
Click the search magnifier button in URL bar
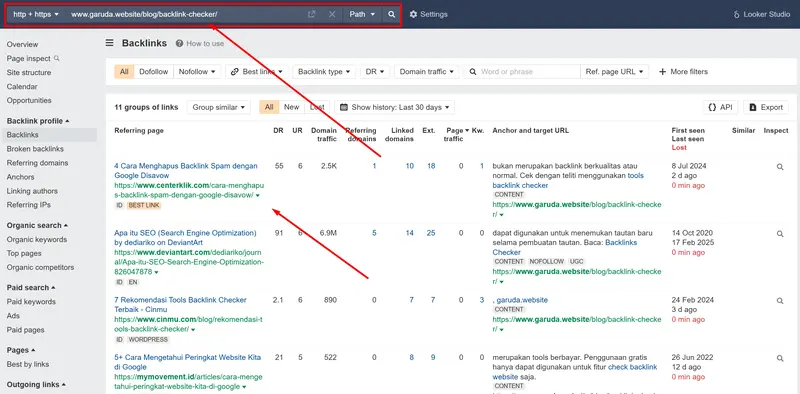pyautogui.click(x=391, y=14)
